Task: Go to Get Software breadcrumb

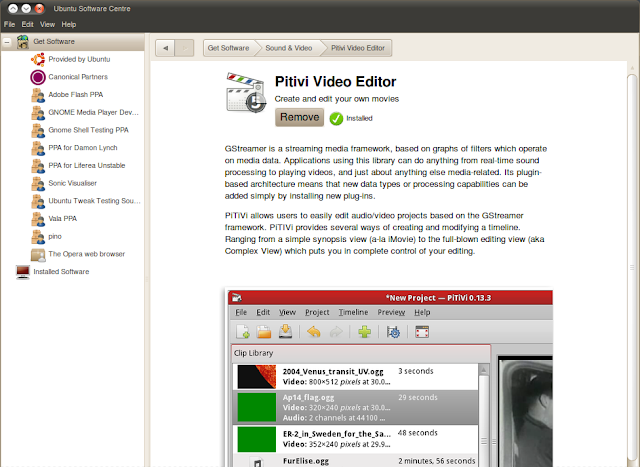Action: pos(229,48)
